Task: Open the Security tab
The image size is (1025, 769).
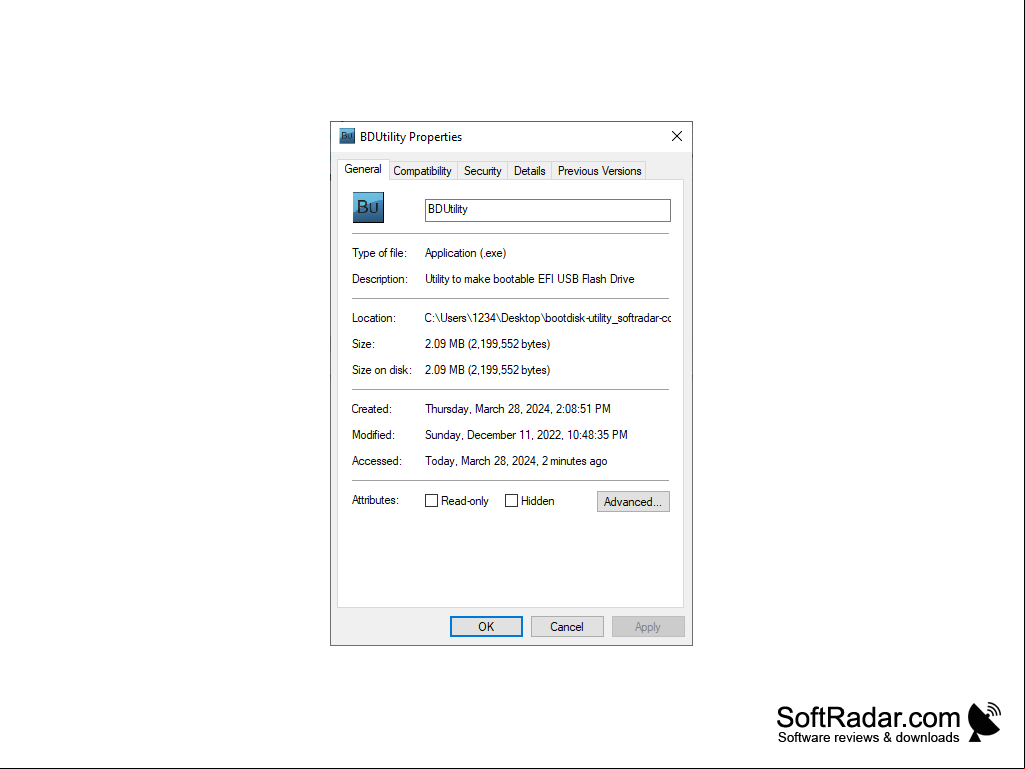Action: [x=482, y=171]
